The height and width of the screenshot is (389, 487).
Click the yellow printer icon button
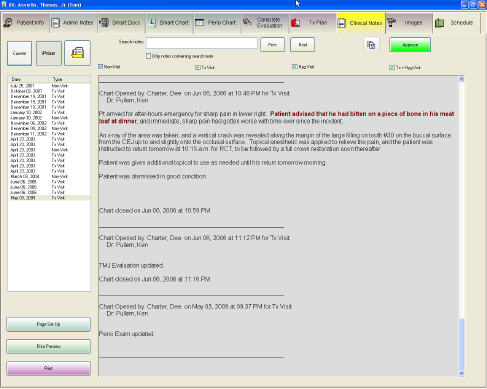[77, 53]
